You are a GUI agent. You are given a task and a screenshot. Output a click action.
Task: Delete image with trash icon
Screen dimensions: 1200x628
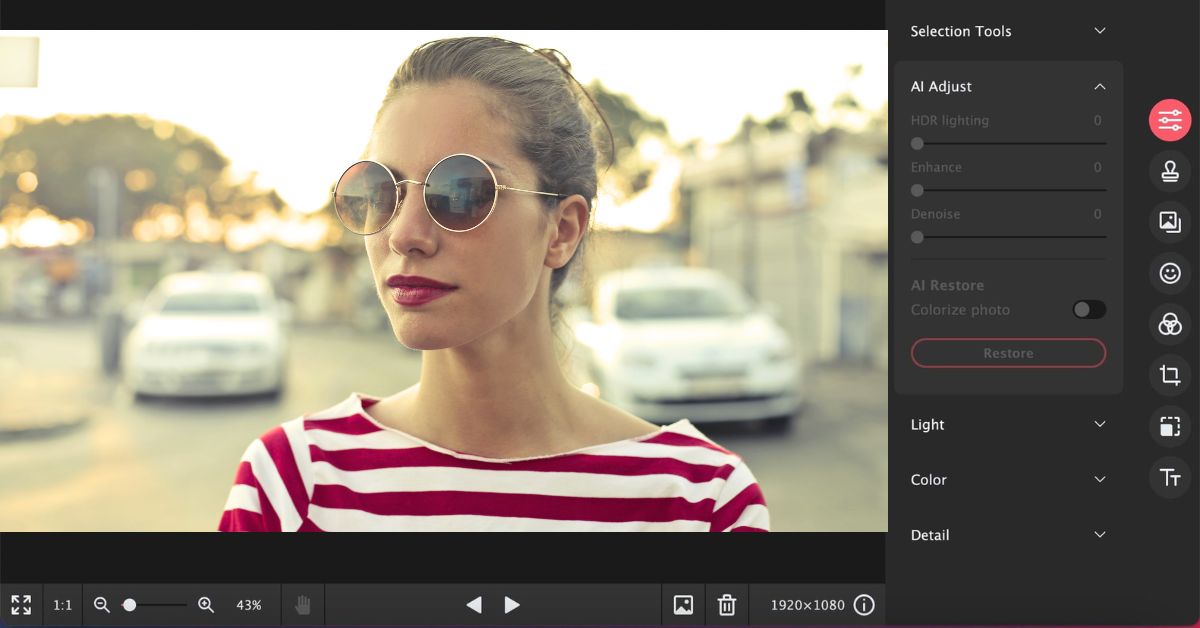point(727,605)
